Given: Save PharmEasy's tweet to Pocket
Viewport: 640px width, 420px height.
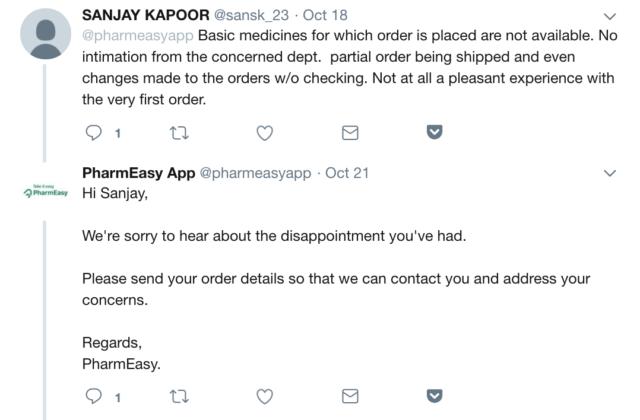Looking at the screenshot, I should click(435, 397).
